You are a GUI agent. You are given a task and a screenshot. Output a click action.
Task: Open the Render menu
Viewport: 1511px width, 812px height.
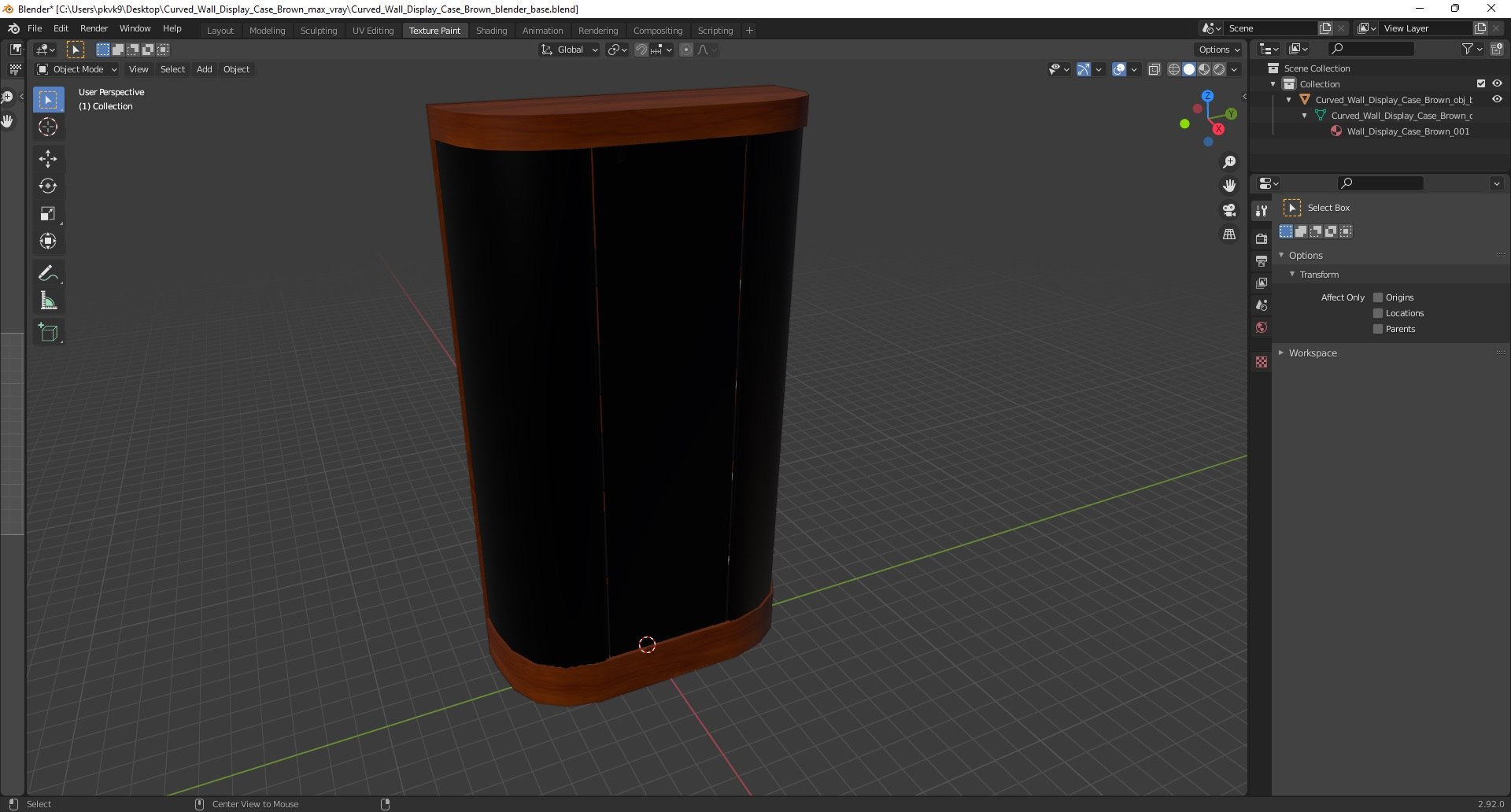94,28
